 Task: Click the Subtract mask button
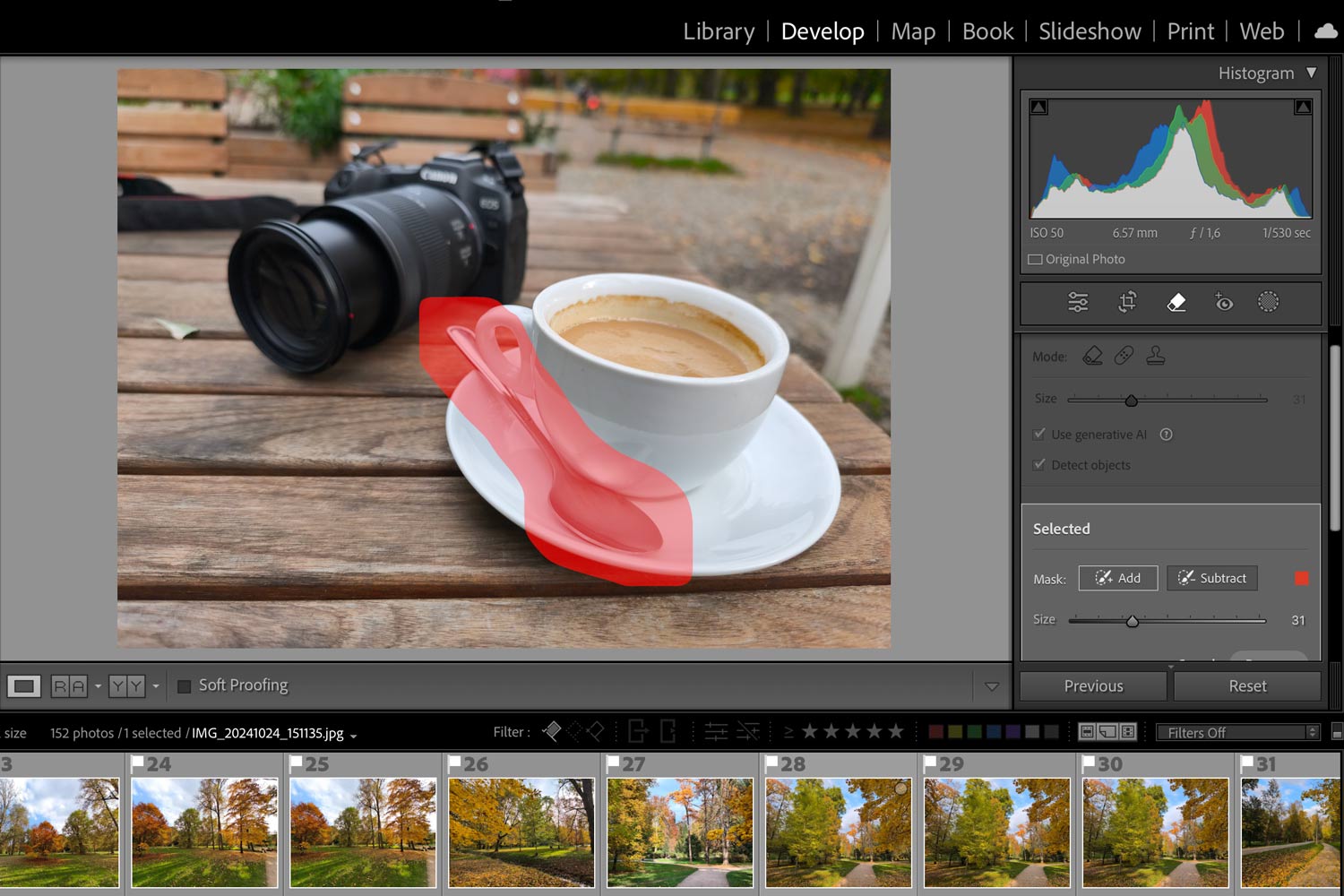[1211, 578]
